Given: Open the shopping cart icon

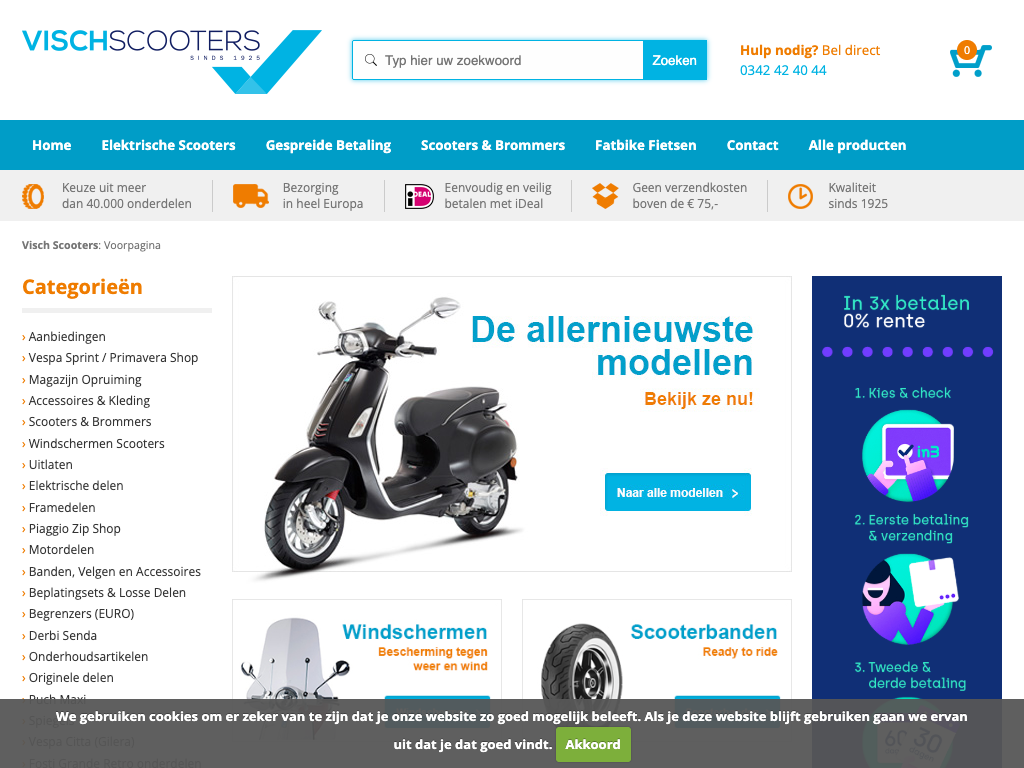Looking at the screenshot, I should [970, 59].
